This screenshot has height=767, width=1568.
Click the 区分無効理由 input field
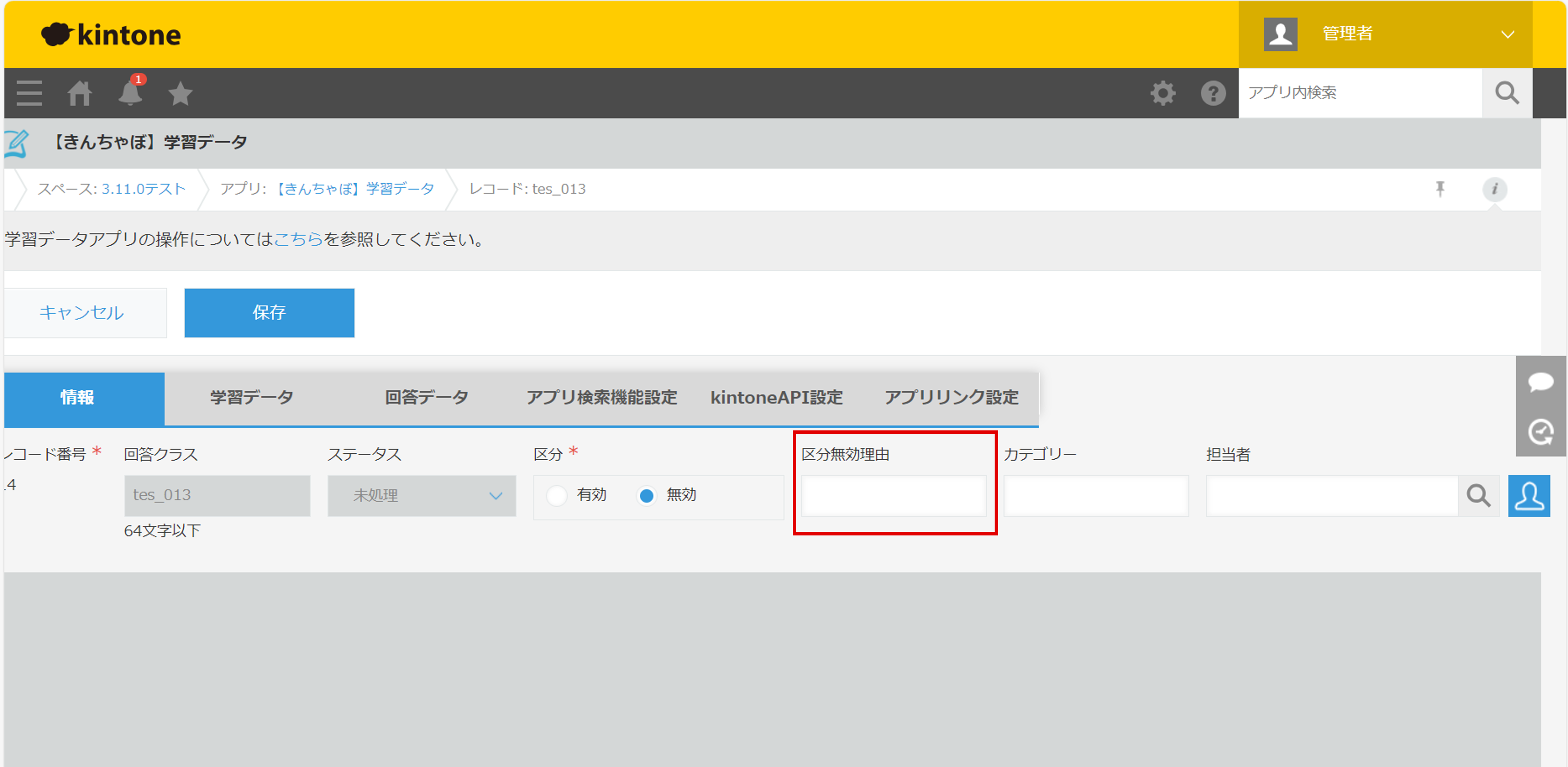[893, 496]
